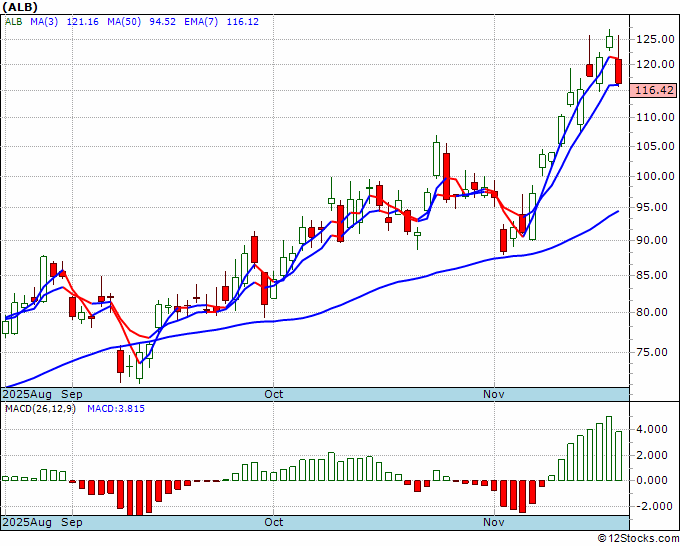Click the 116.42 current price tag
680x546 pixels.
653,90
